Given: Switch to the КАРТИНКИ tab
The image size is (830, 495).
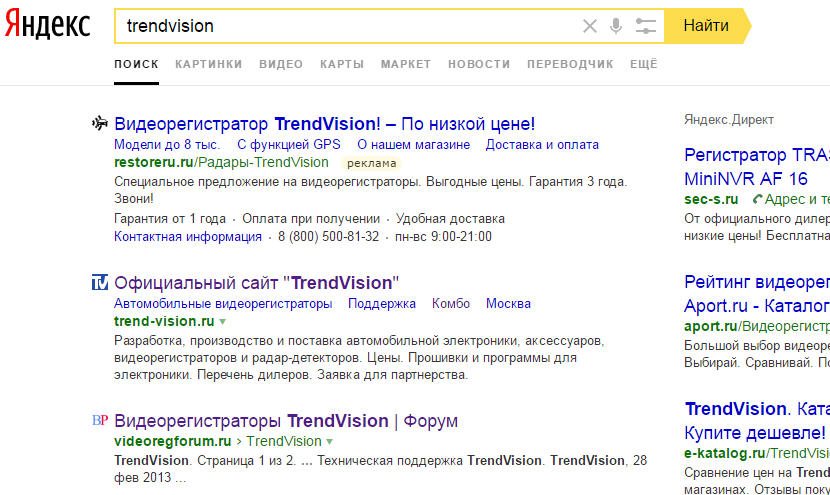Looking at the screenshot, I should coord(208,64).
